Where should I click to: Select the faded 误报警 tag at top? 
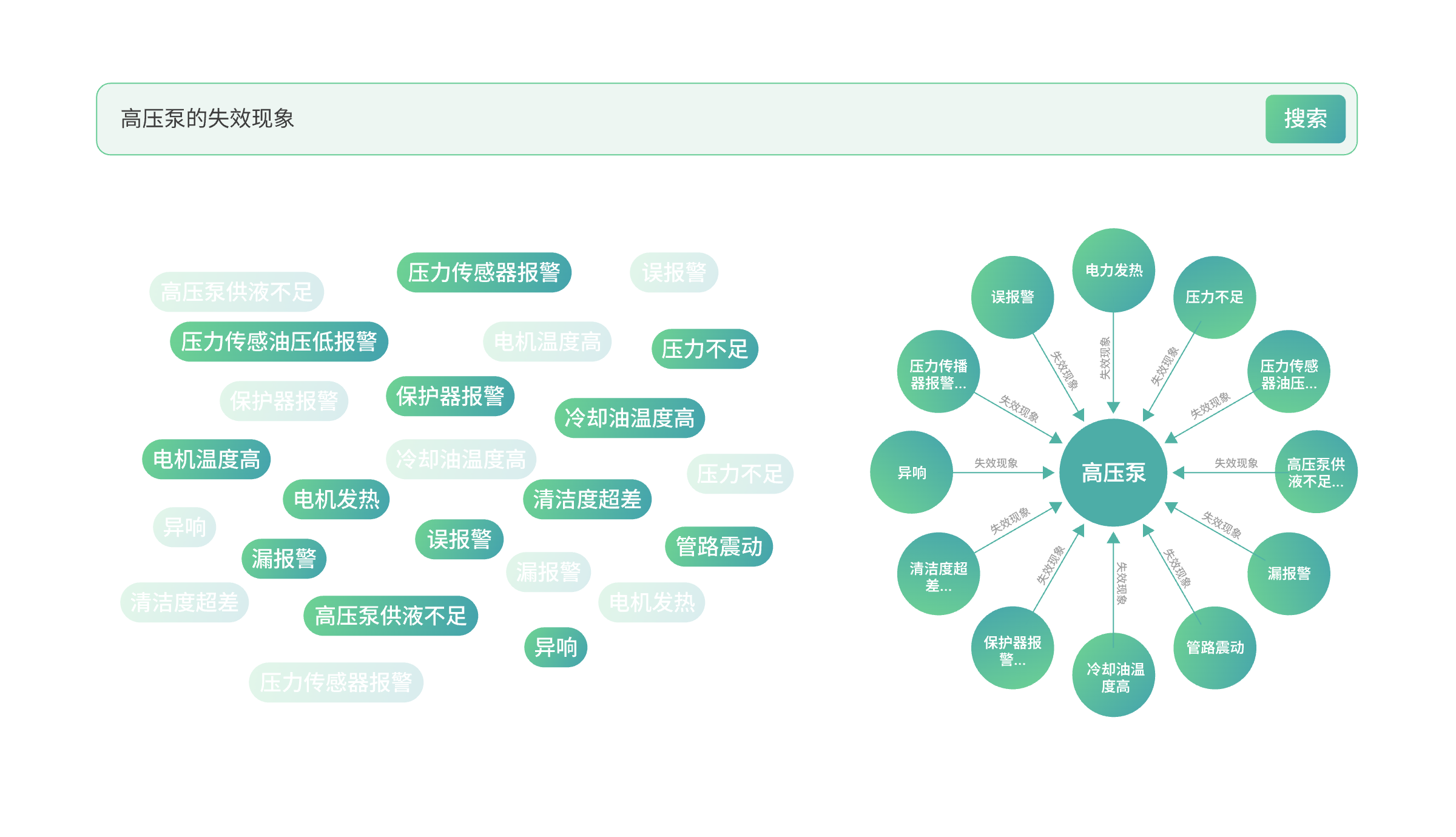[x=674, y=272]
